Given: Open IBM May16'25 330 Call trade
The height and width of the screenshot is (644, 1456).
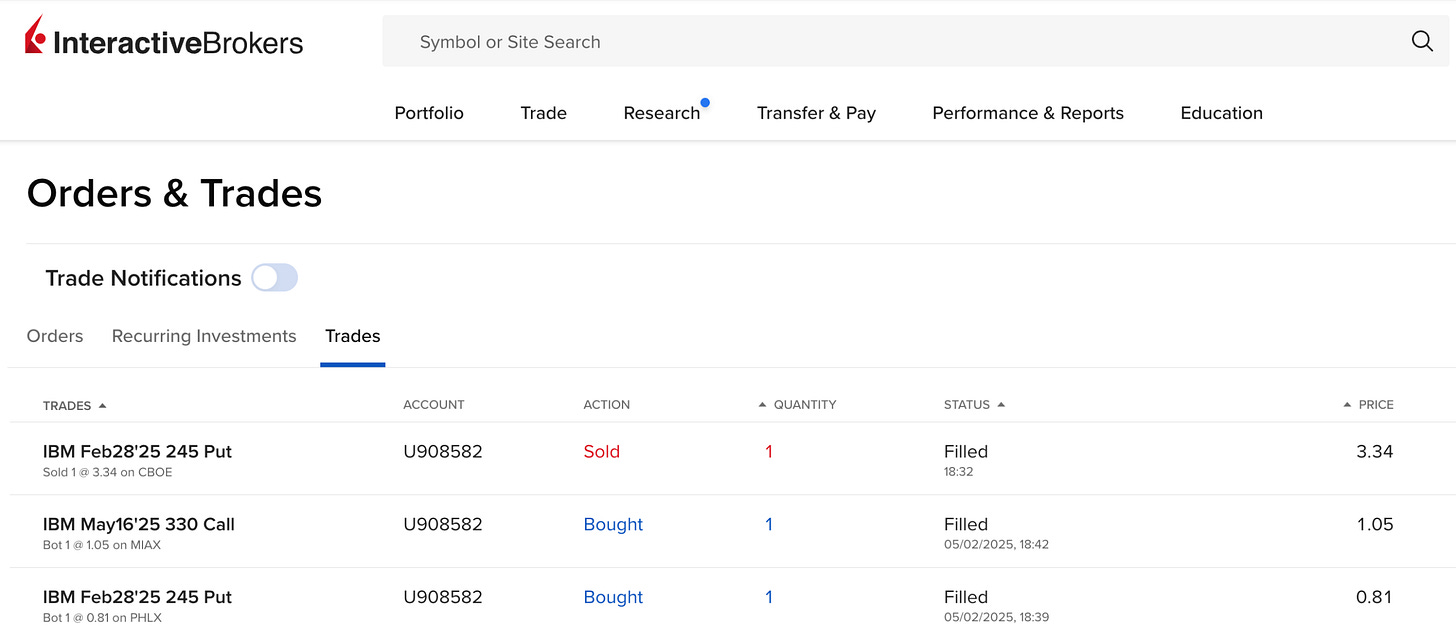Looking at the screenshot, I should [139, 524].
